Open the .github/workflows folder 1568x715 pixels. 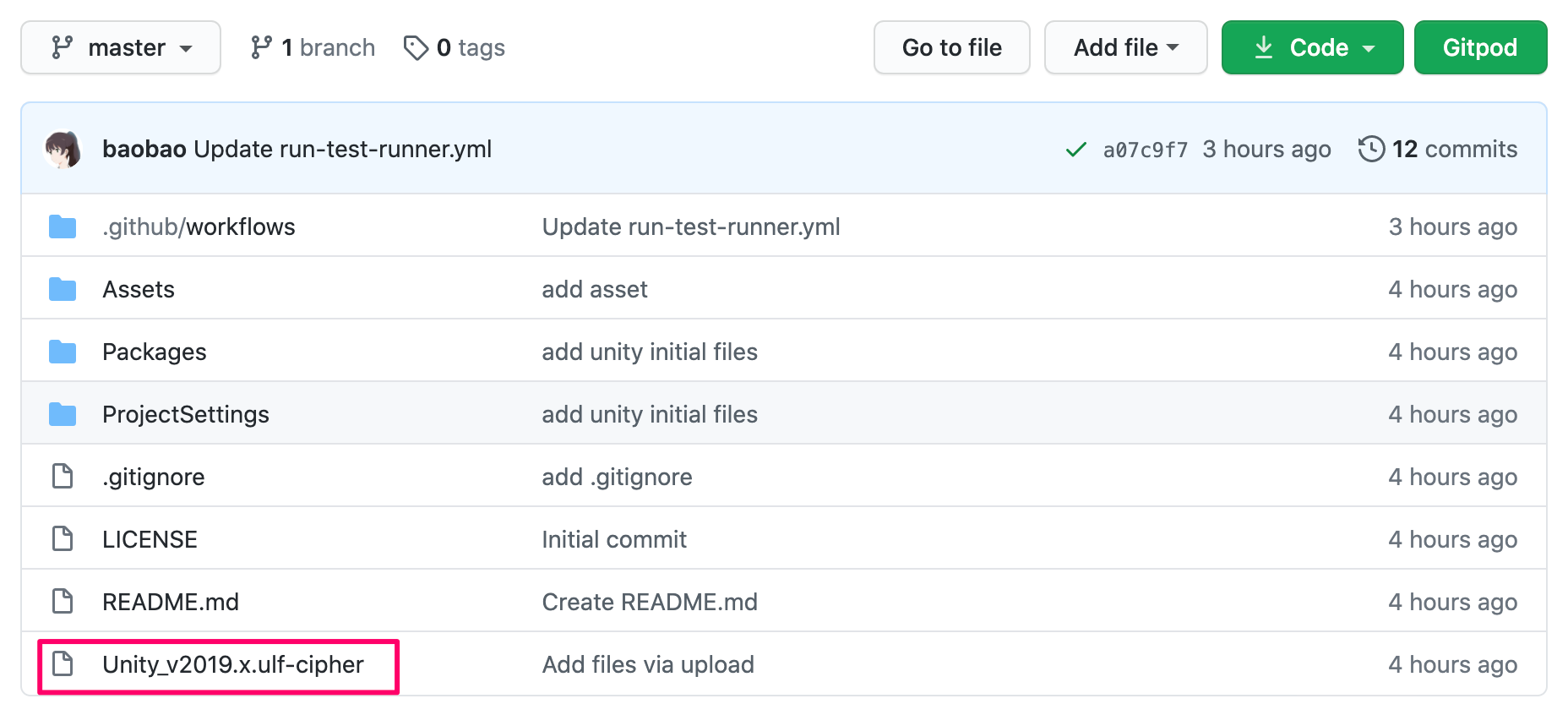pos(199,227)
